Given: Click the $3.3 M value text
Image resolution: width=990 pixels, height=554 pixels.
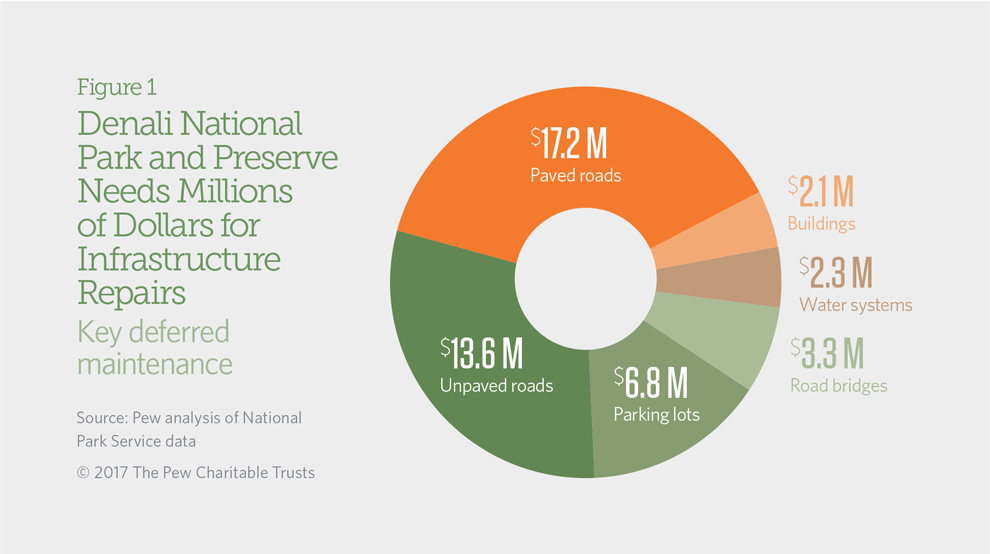Looking at the screenshot, I should (826, 354).
